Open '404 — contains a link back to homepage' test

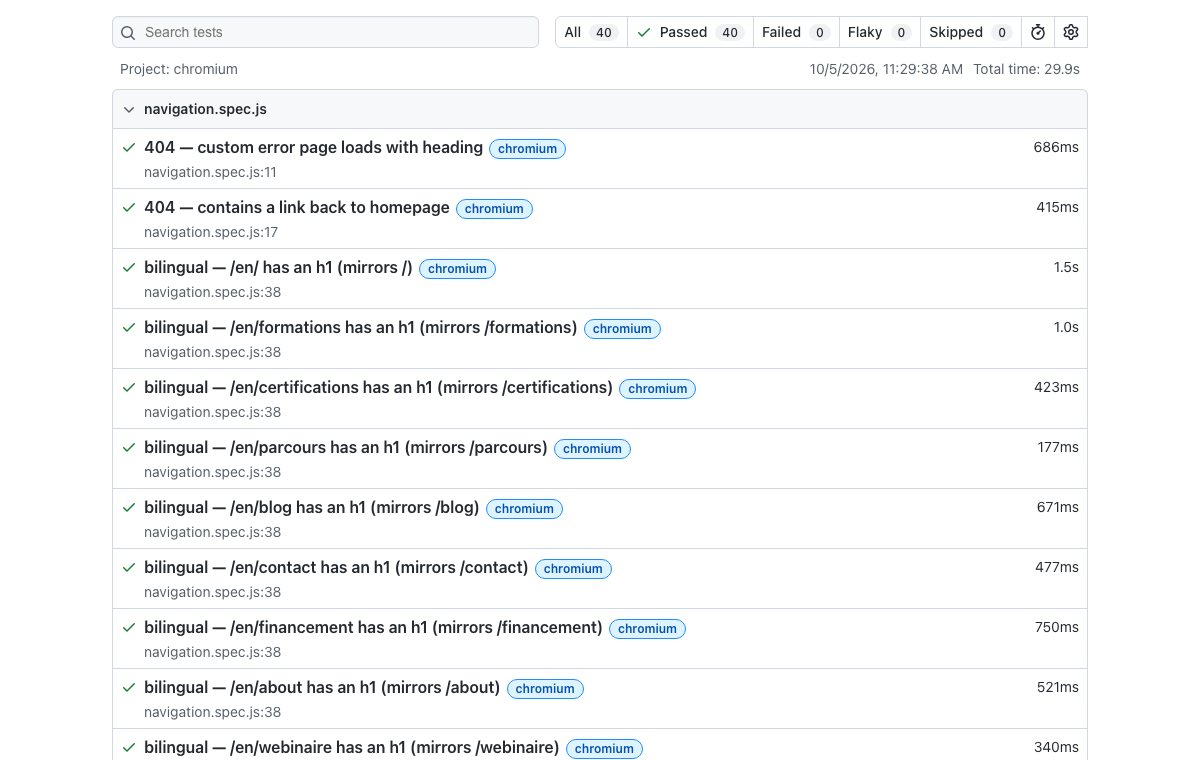pos(297,207)
